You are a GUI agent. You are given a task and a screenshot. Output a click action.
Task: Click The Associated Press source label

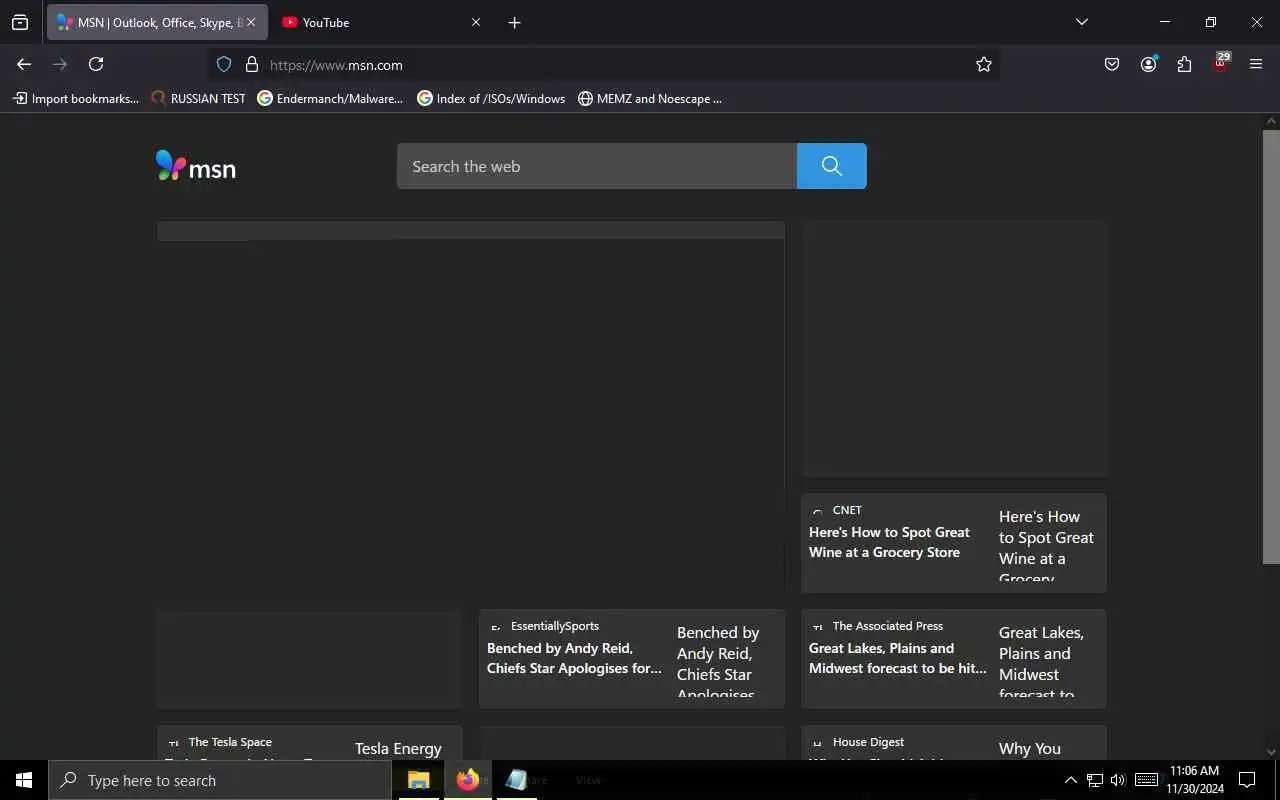(888, 626)
